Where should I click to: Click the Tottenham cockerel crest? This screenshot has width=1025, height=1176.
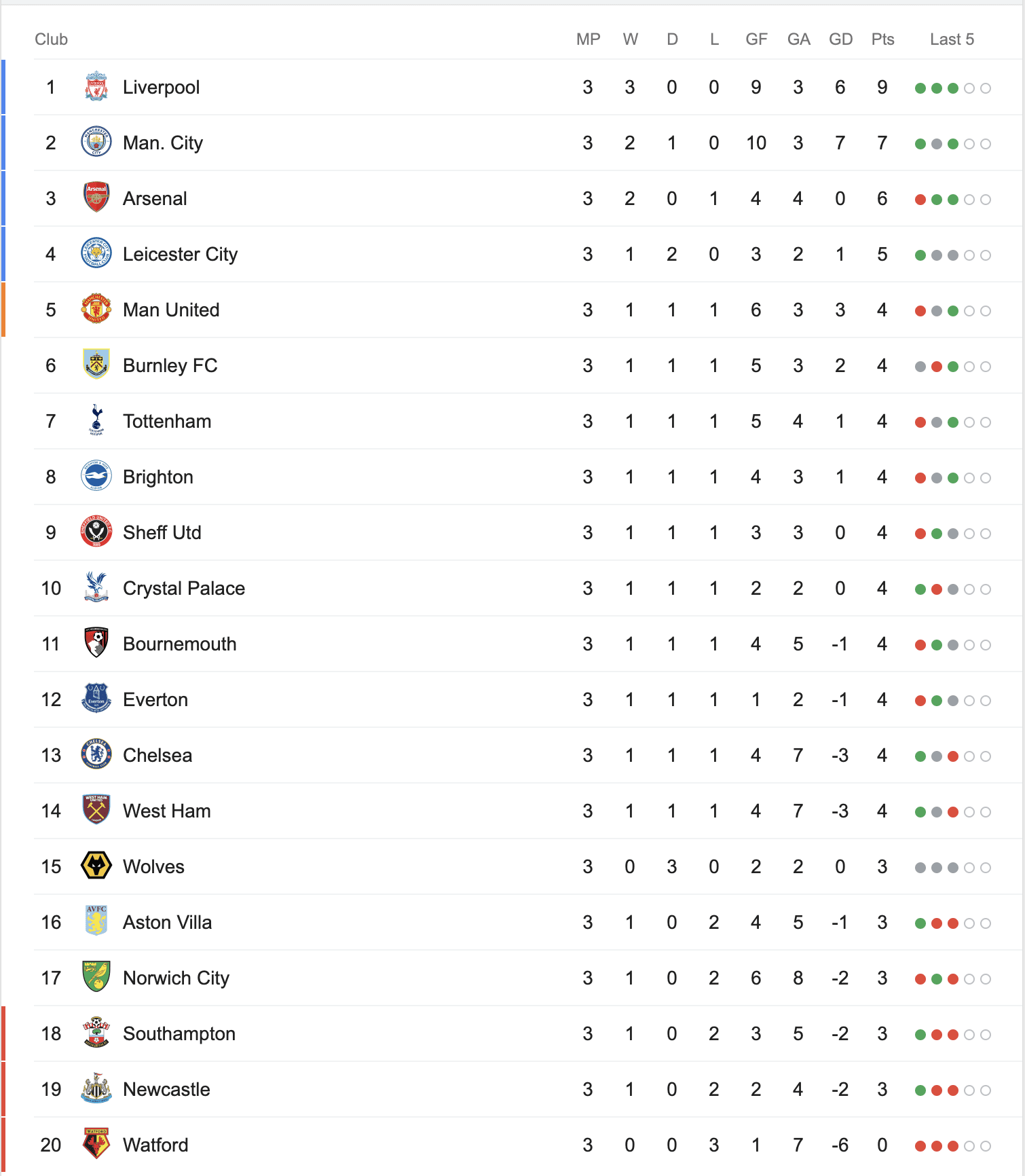96,421
